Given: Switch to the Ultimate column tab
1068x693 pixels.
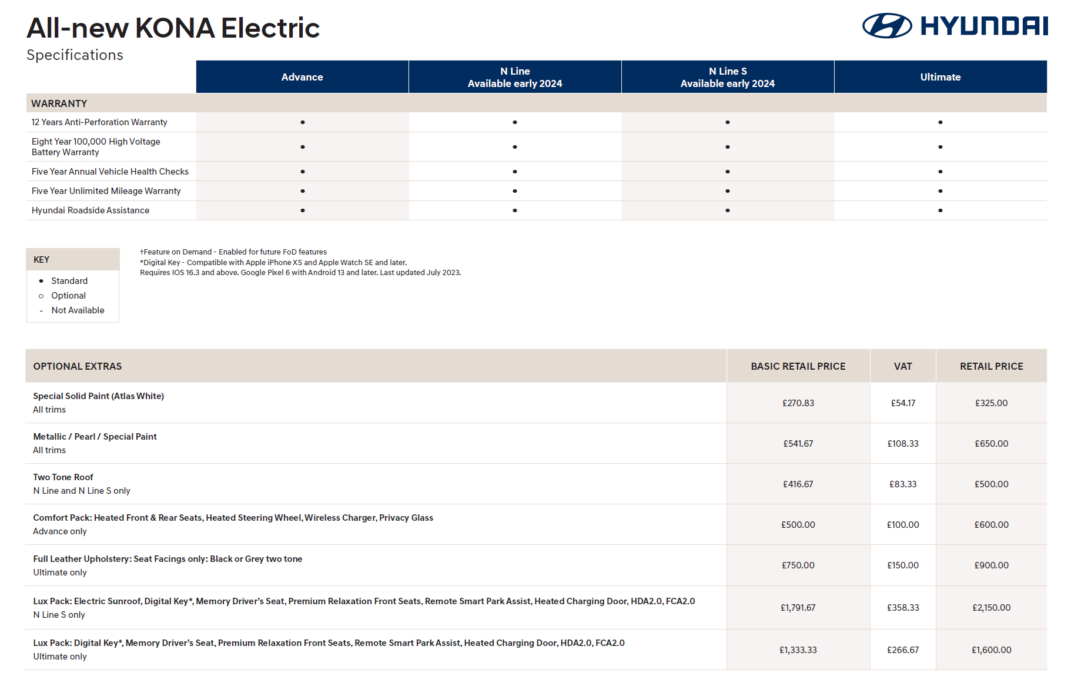Looking at the screenshot, I should pos(939,76).
